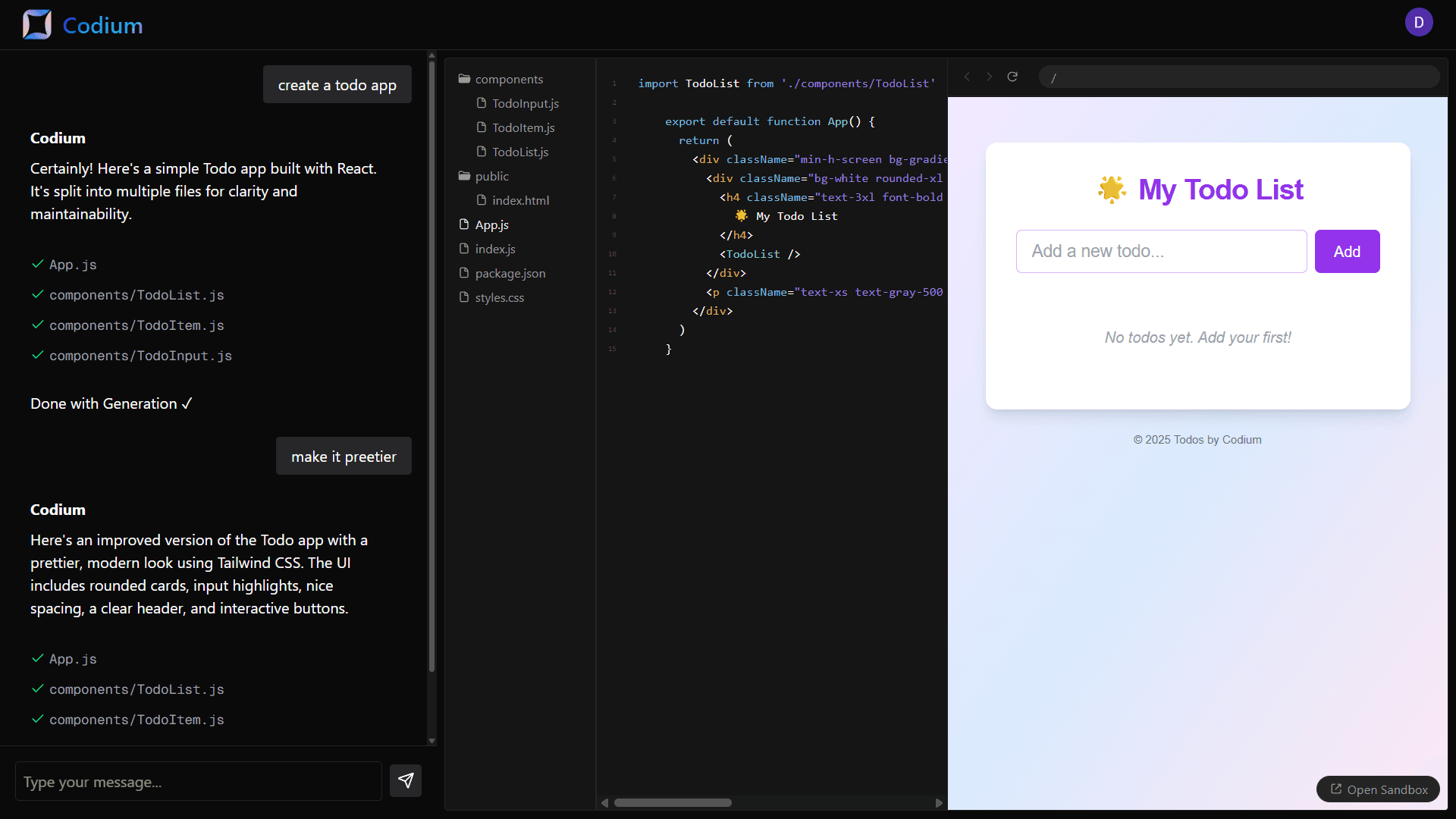
Task: Click the "create a todo app" suggestion
Action: (x=337, y=84)
